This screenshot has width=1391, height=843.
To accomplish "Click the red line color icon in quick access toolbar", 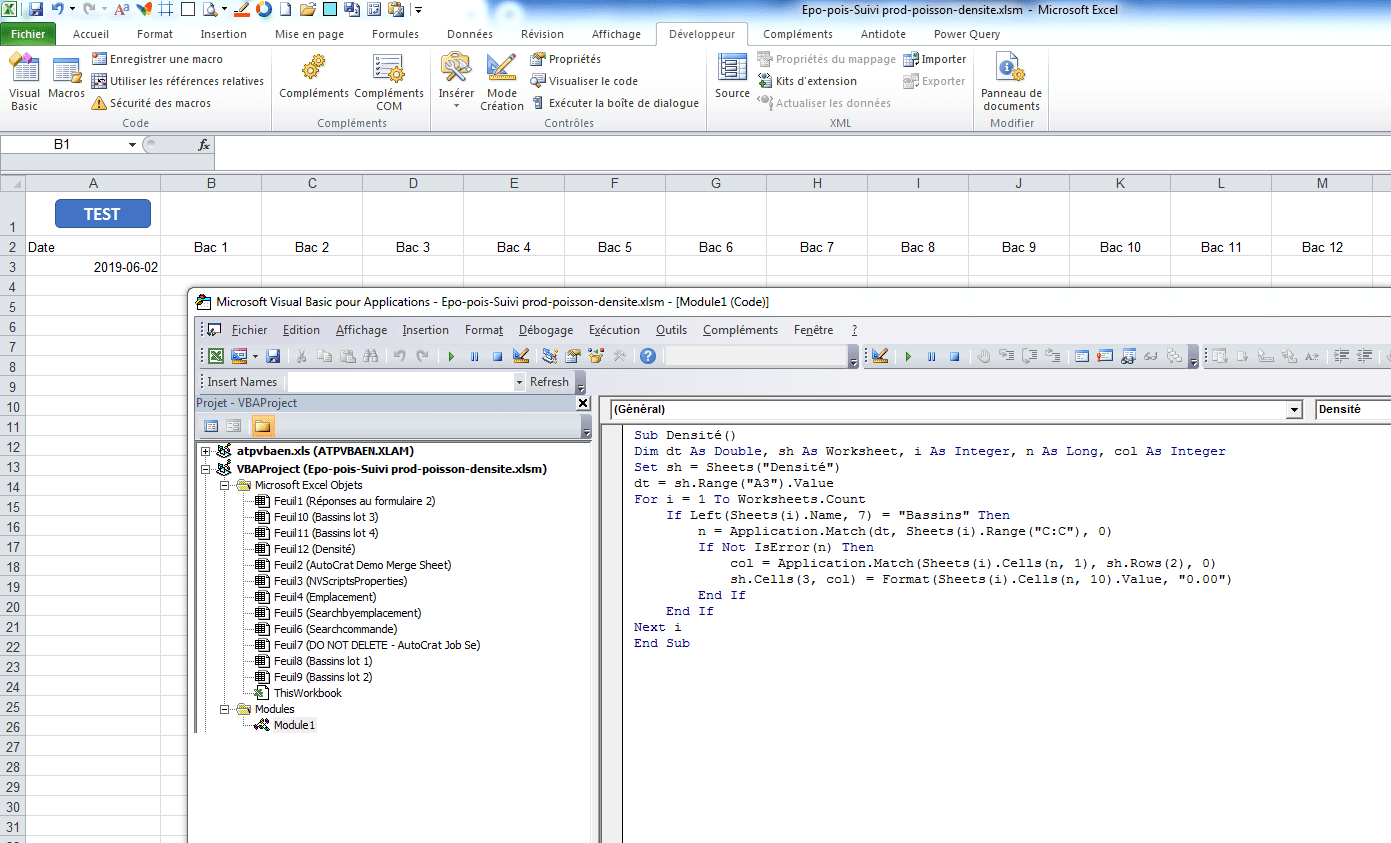I will pos(241,10).
